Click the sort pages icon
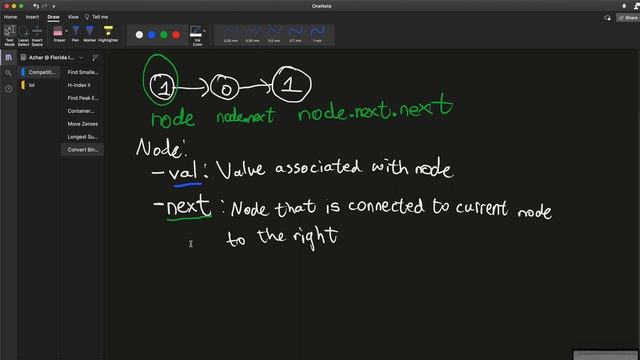This screenshot has width=640, height=360. click(95, 58)
